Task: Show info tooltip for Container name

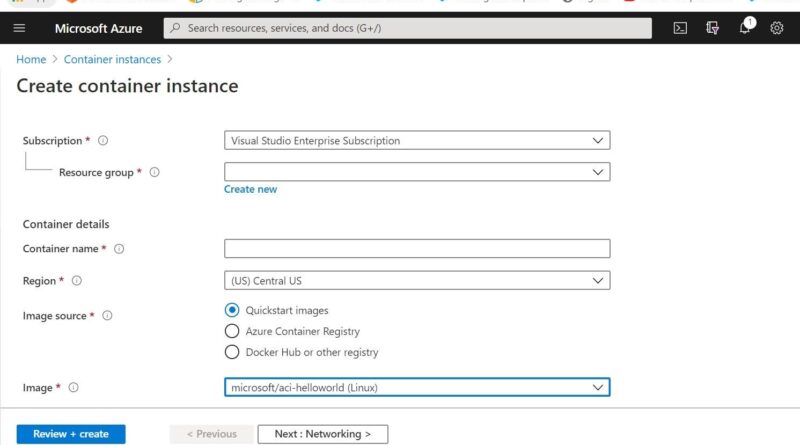Action: click(119, 249)
